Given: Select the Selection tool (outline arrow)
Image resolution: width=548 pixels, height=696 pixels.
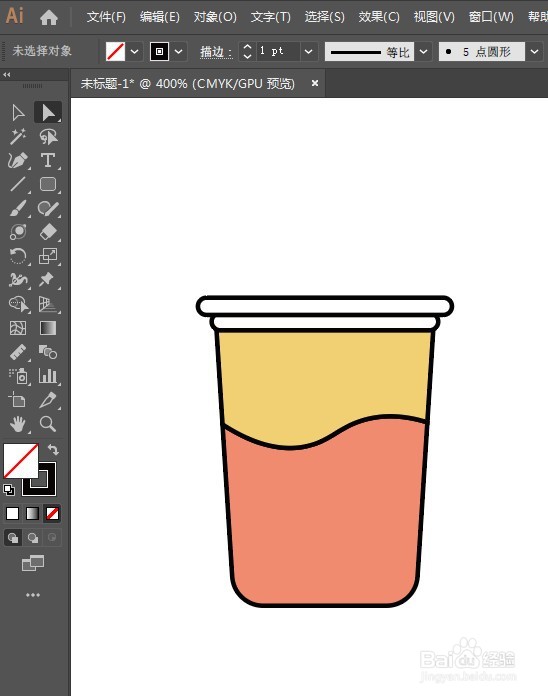Looking at the screenshot, I should pyautogui.click(x=18, y=112).
